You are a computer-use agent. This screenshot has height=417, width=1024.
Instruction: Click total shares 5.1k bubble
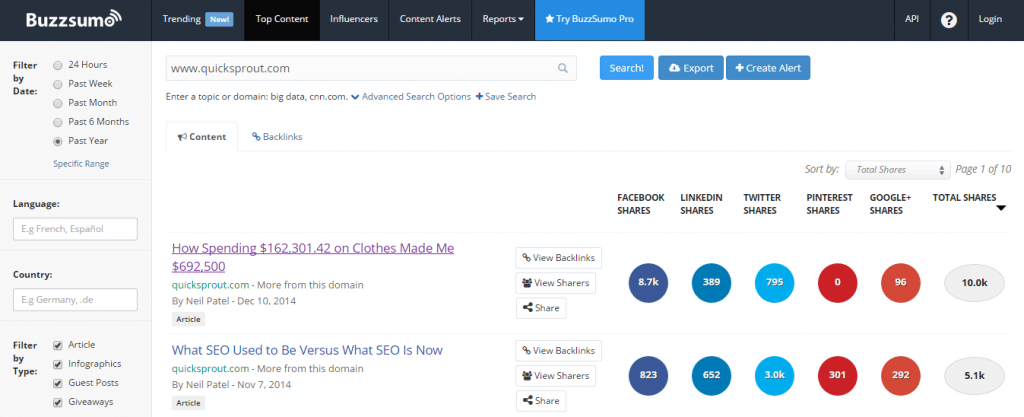tap(974, 375)
